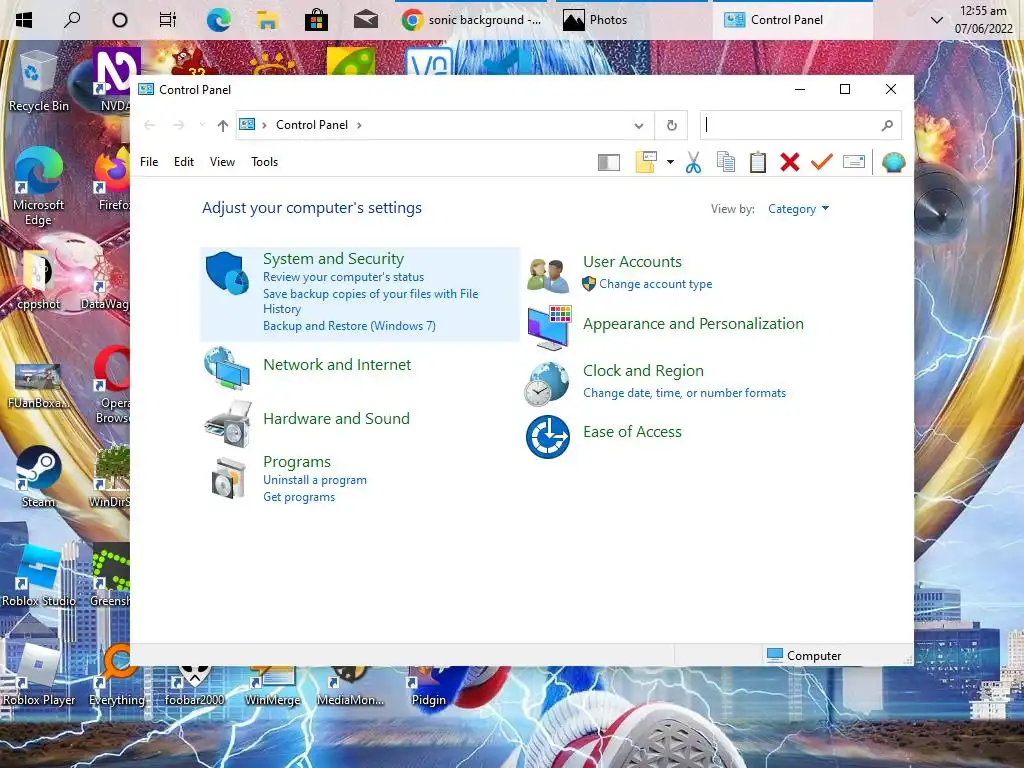
Task: Click Change account type link
Action: tap(656, 284)
